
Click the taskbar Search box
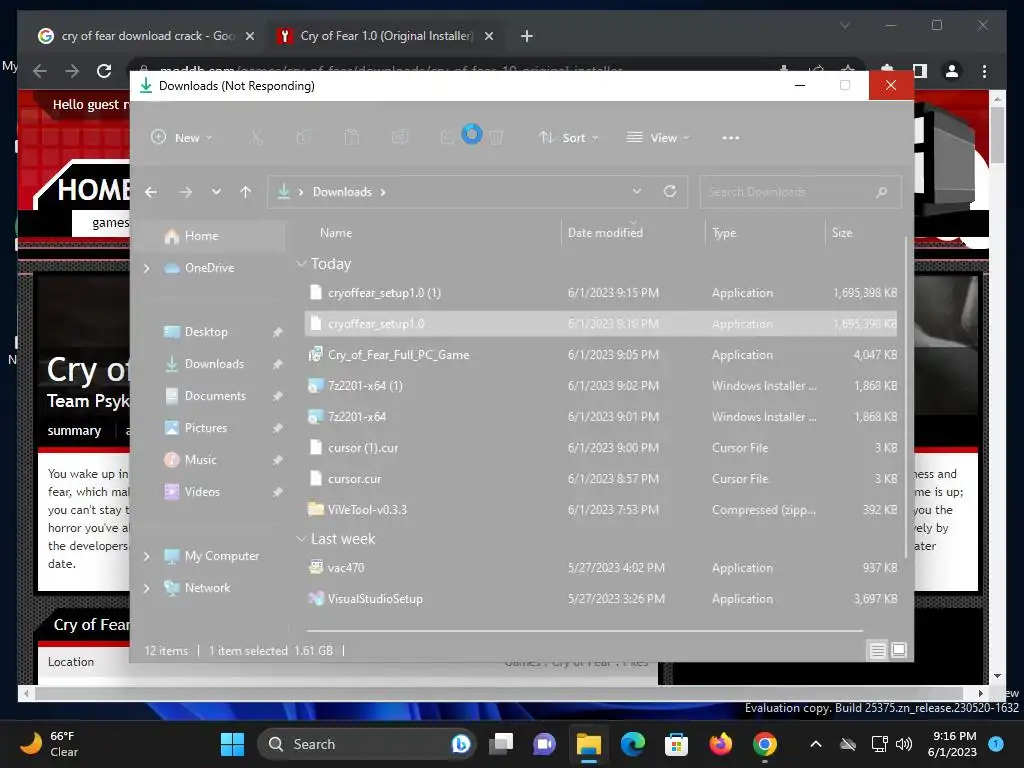[366, 744]
